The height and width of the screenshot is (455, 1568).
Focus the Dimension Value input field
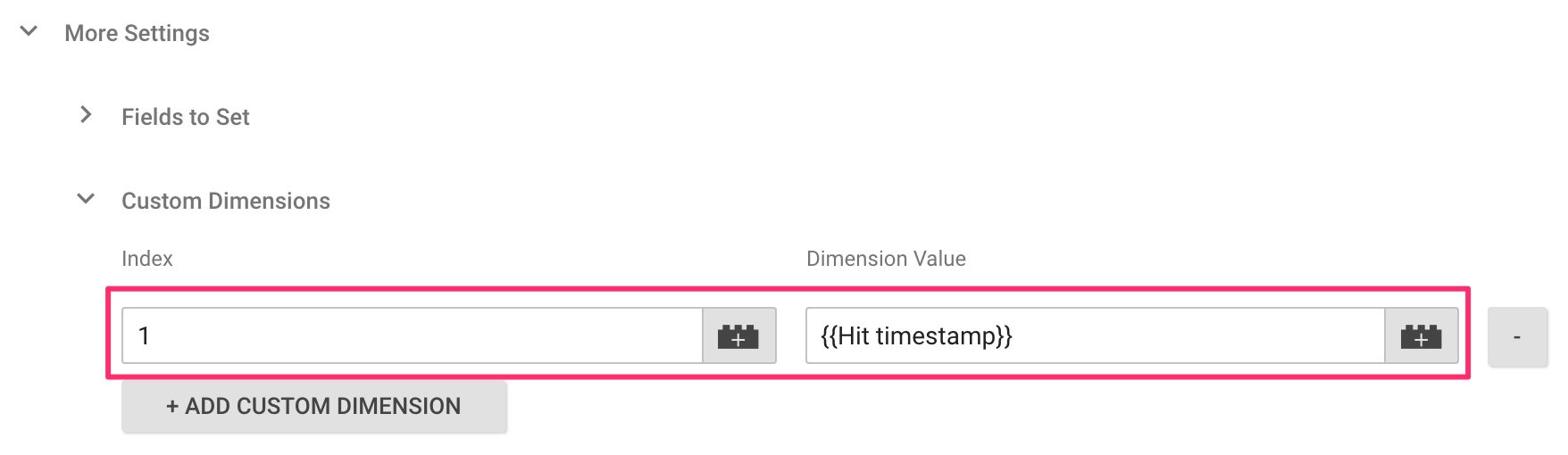[x=1096, y=336]
